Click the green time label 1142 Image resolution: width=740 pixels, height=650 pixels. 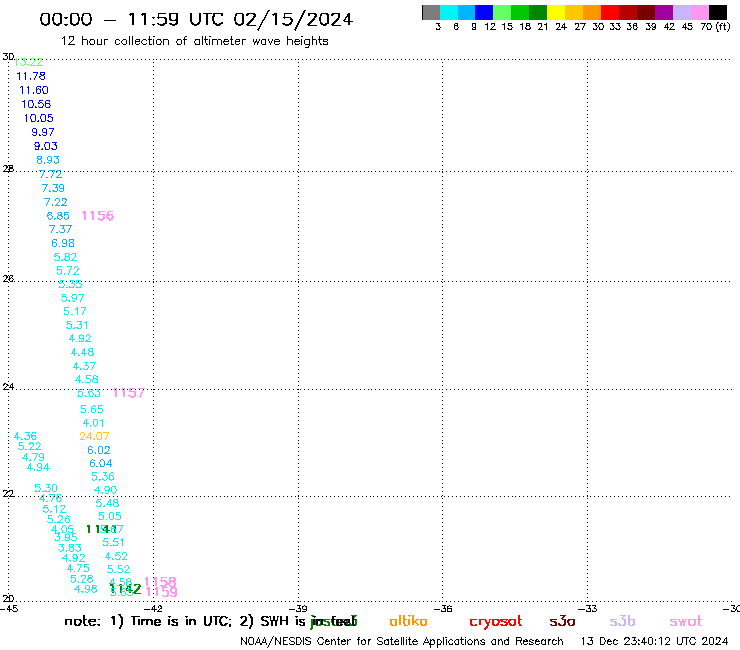[125, 589]
